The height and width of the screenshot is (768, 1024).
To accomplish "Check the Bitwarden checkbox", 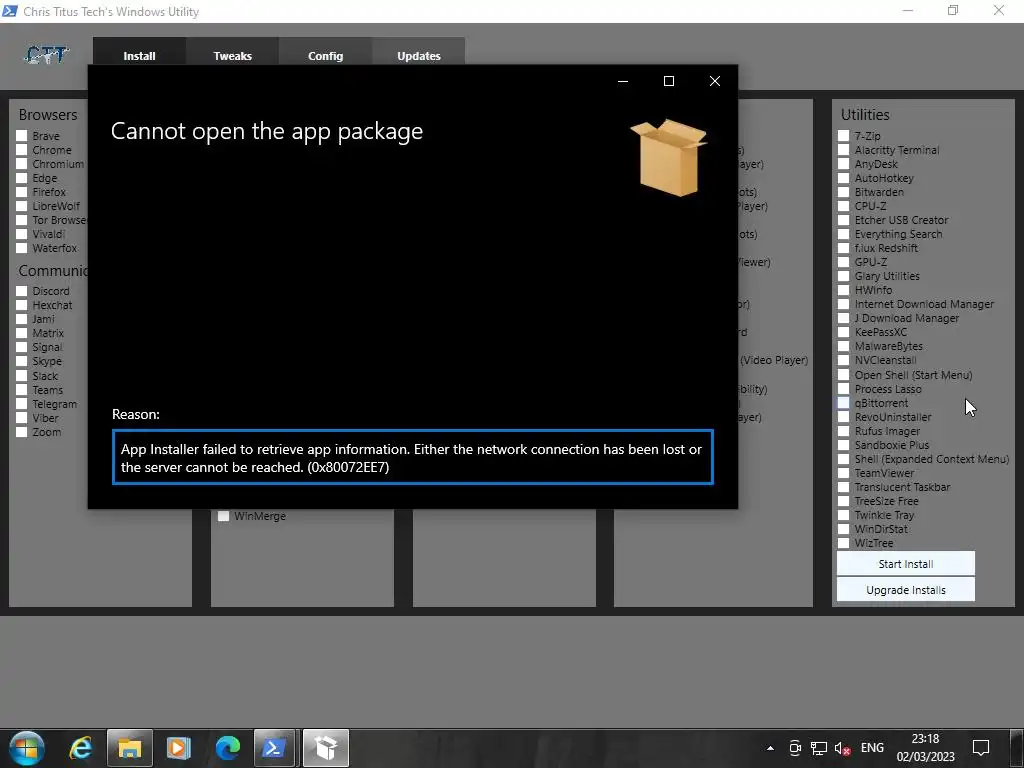I will [x=844, y=192].
